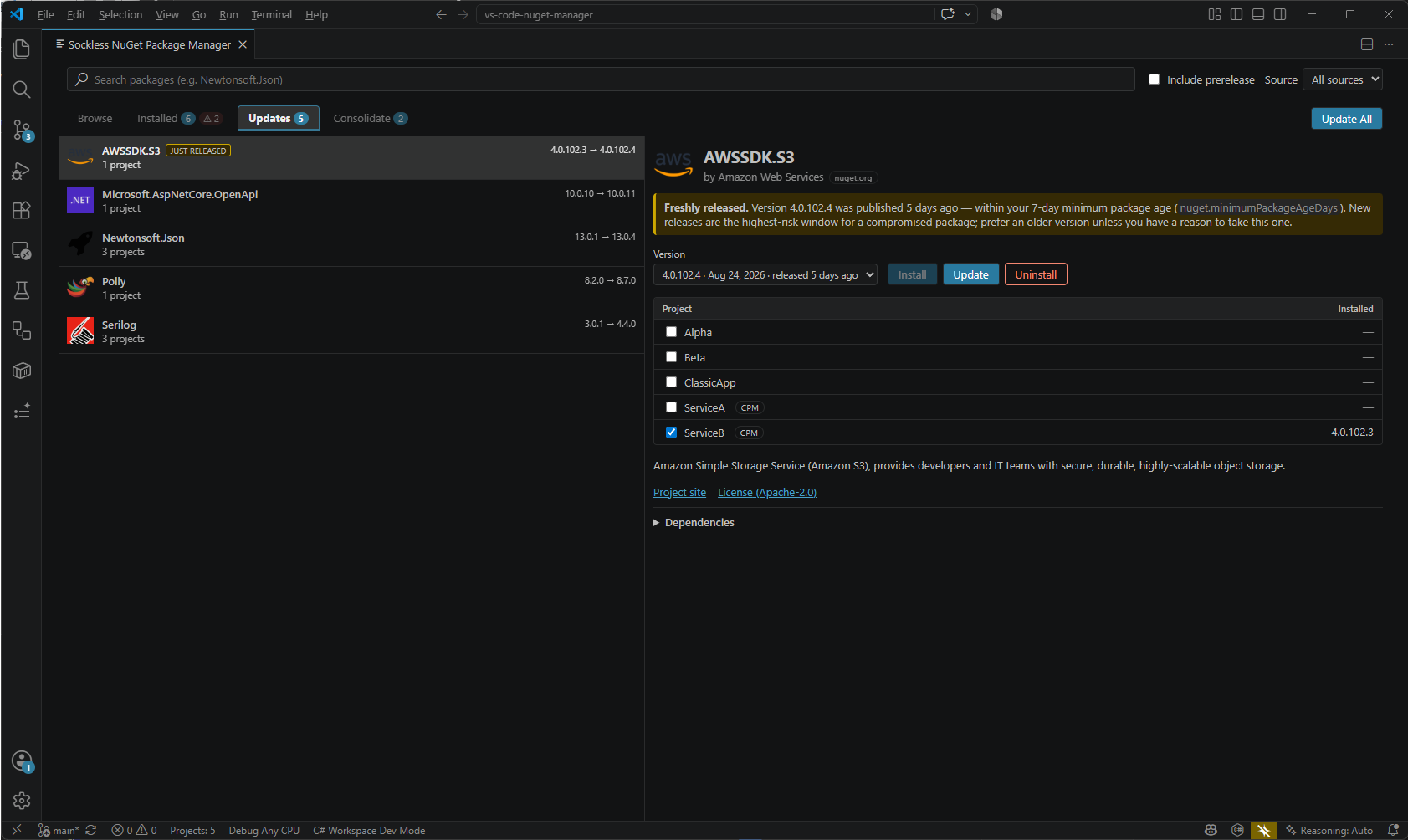The height and width of the screenshot is (840, 1408).
Task: Open the License (Apache-2.0) link
Action: (x=767, y=492)
